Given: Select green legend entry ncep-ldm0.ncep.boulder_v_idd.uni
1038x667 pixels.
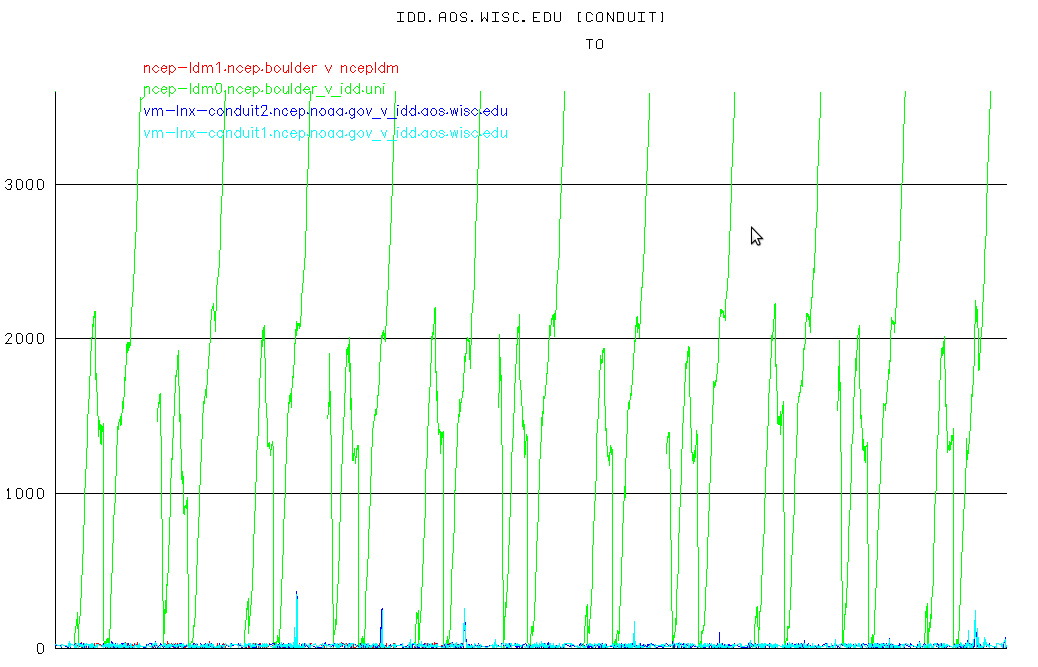Looking at the screenshot, I should (x=270, y=90).
